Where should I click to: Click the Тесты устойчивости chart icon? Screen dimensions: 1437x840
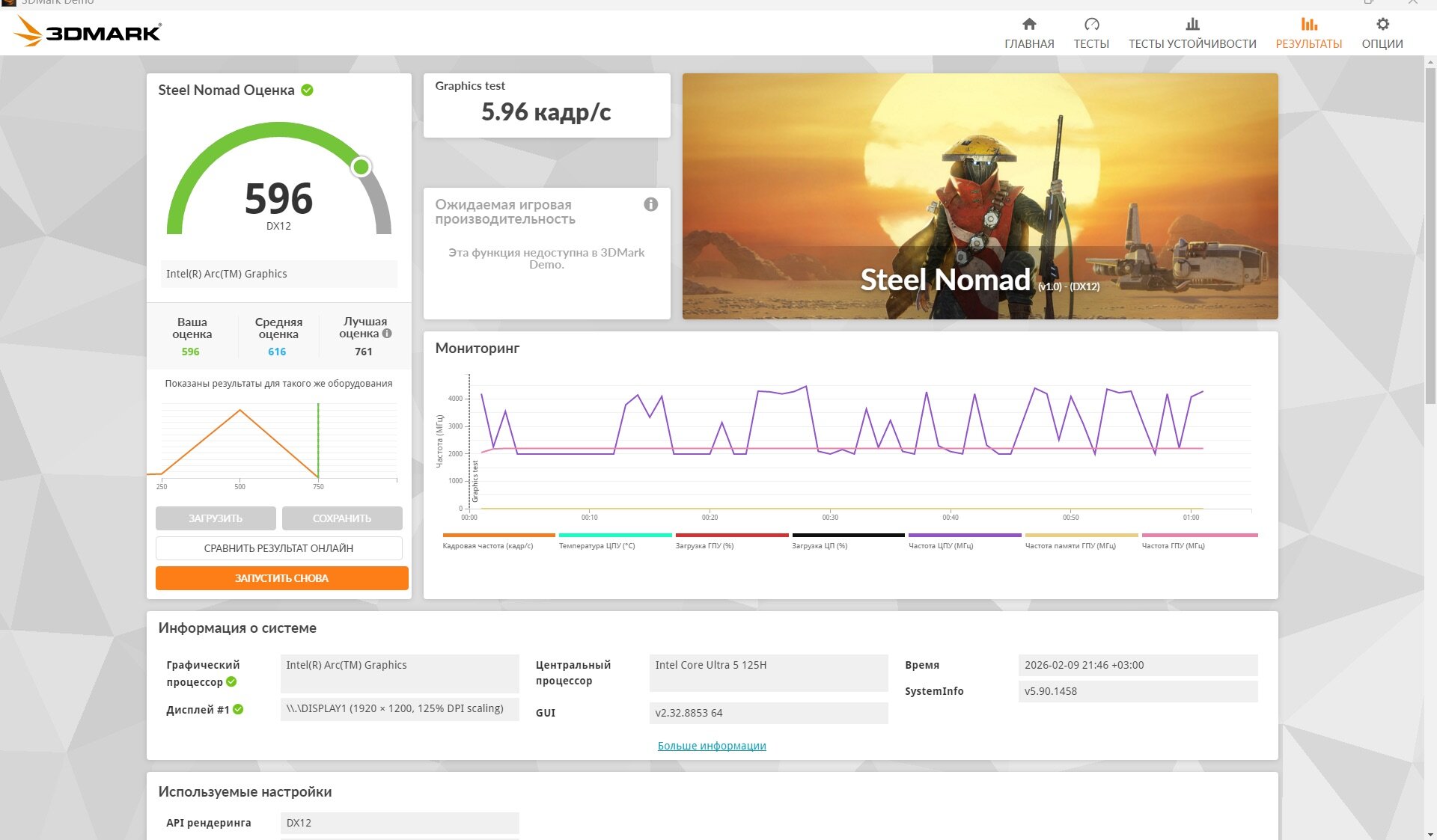[x=1192, y=25]
